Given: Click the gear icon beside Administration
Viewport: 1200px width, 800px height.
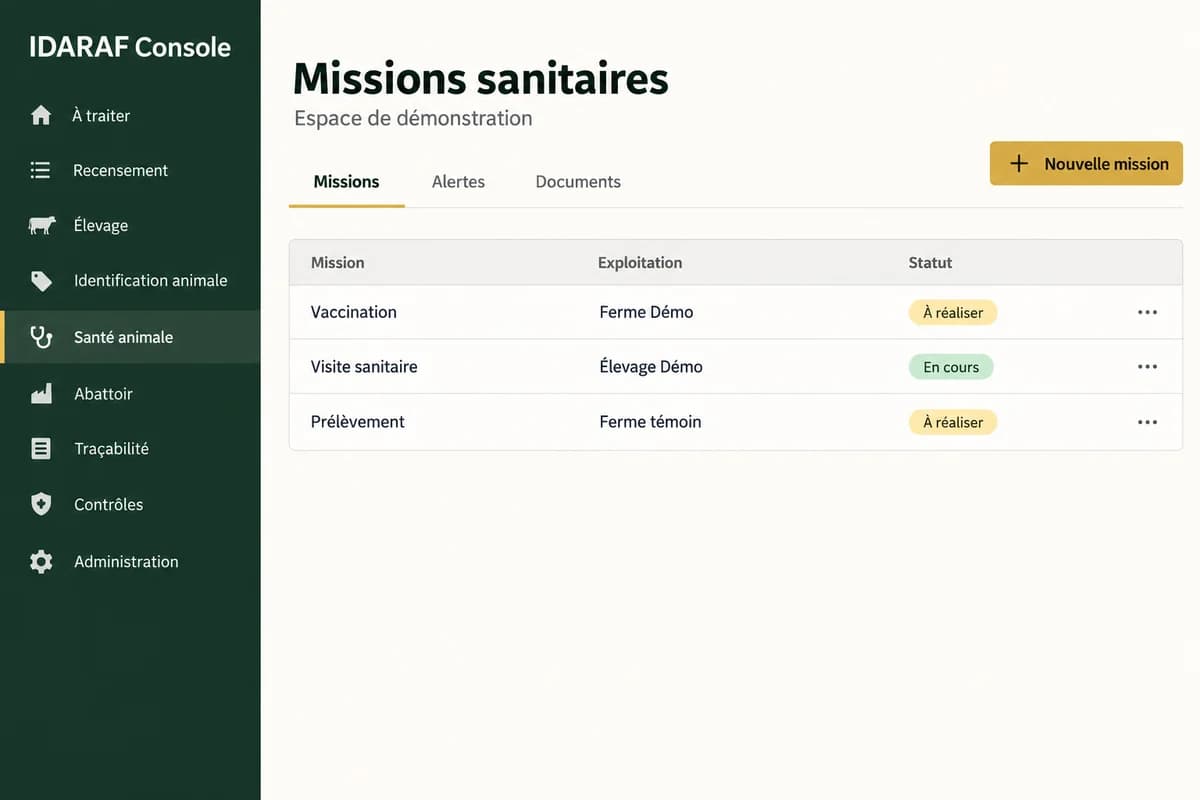Looking at the screenshot, I should click(x=41, y=561).
